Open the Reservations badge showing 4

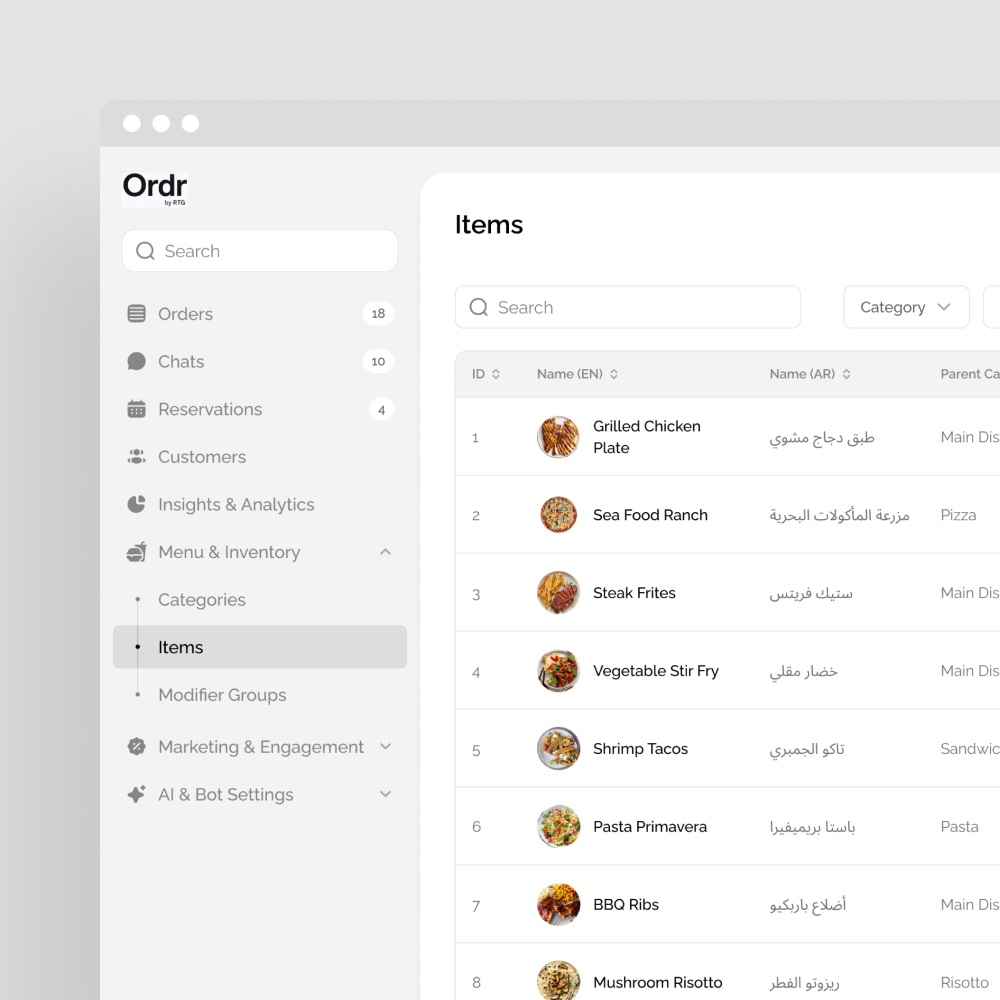(381, 409)
